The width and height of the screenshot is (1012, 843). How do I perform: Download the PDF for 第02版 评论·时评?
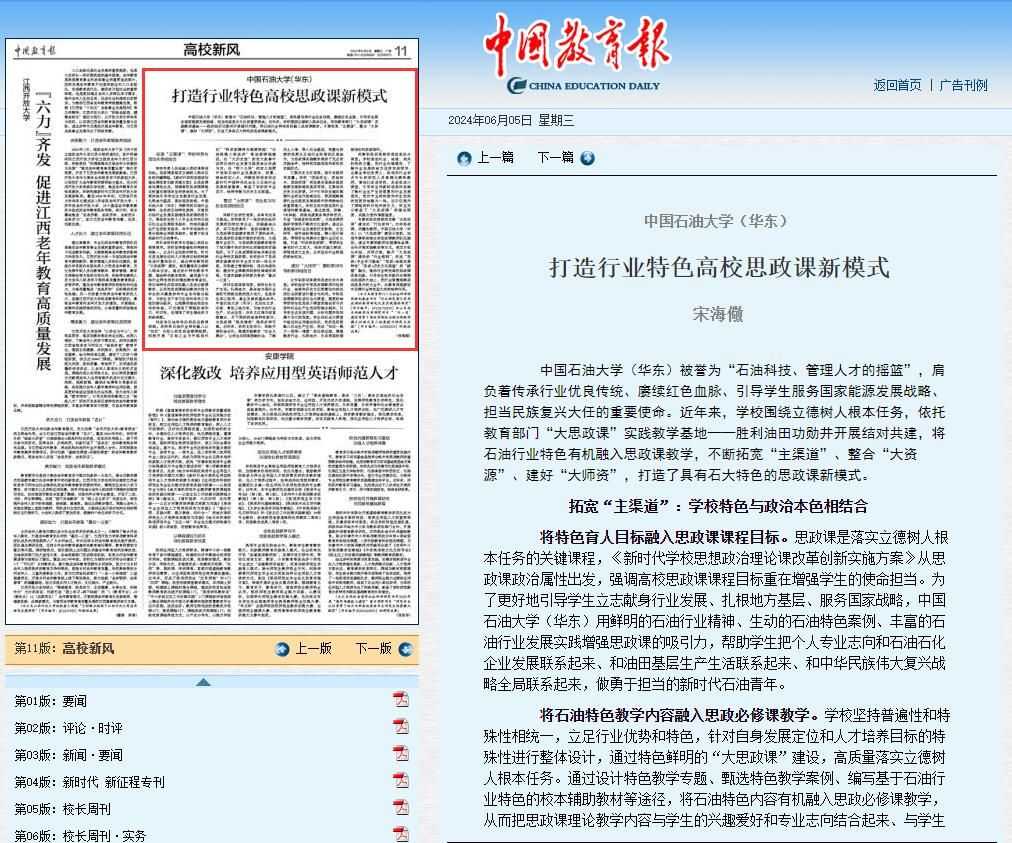coord(401,726)
